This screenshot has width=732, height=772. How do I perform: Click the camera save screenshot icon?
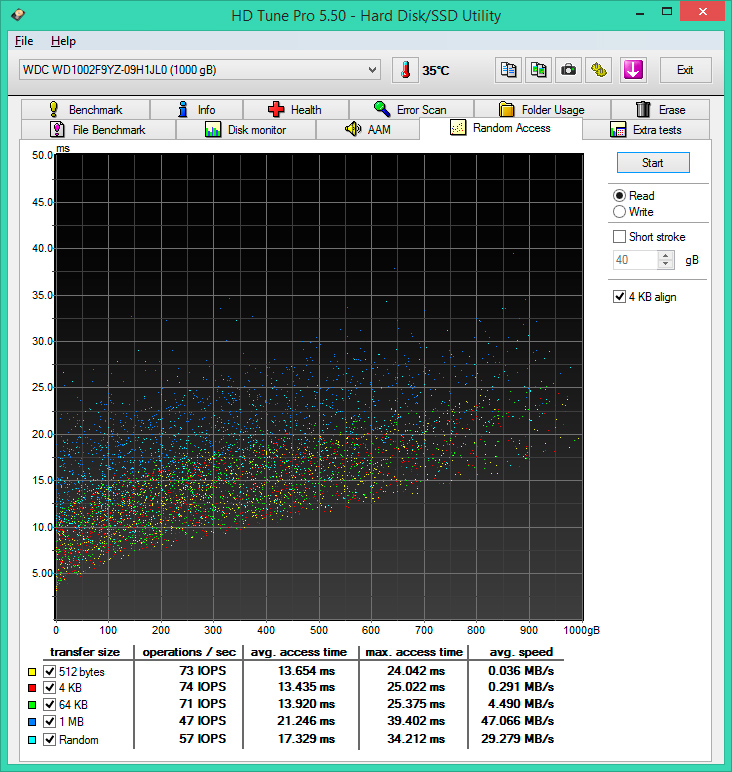[x=568, y=70]
